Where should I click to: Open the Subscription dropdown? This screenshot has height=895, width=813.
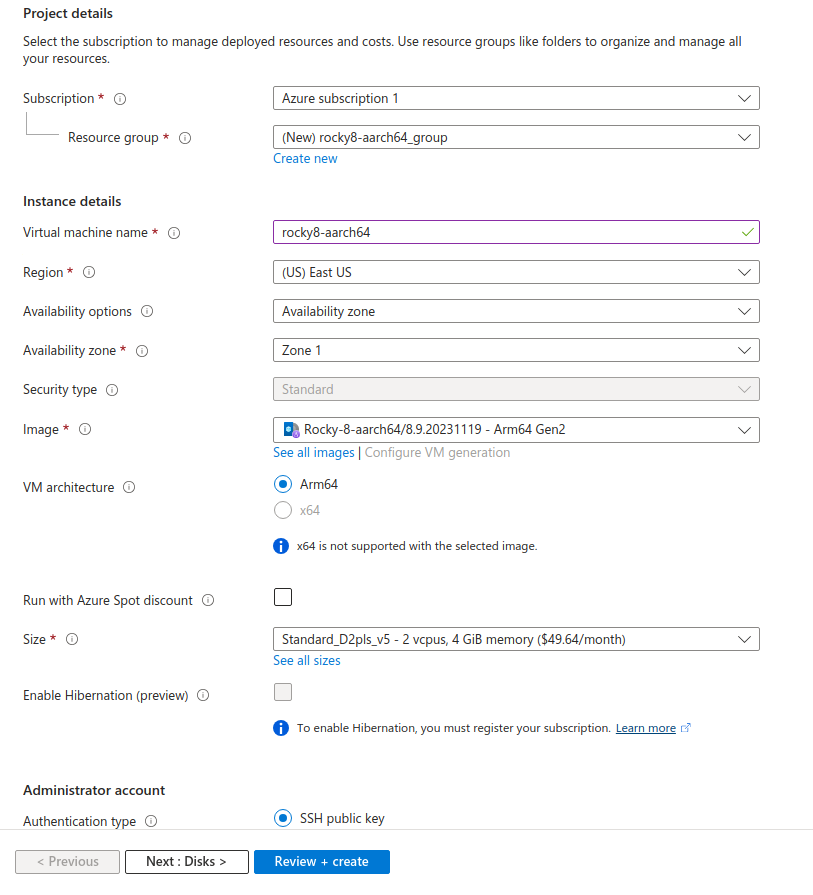click(515, 98)
